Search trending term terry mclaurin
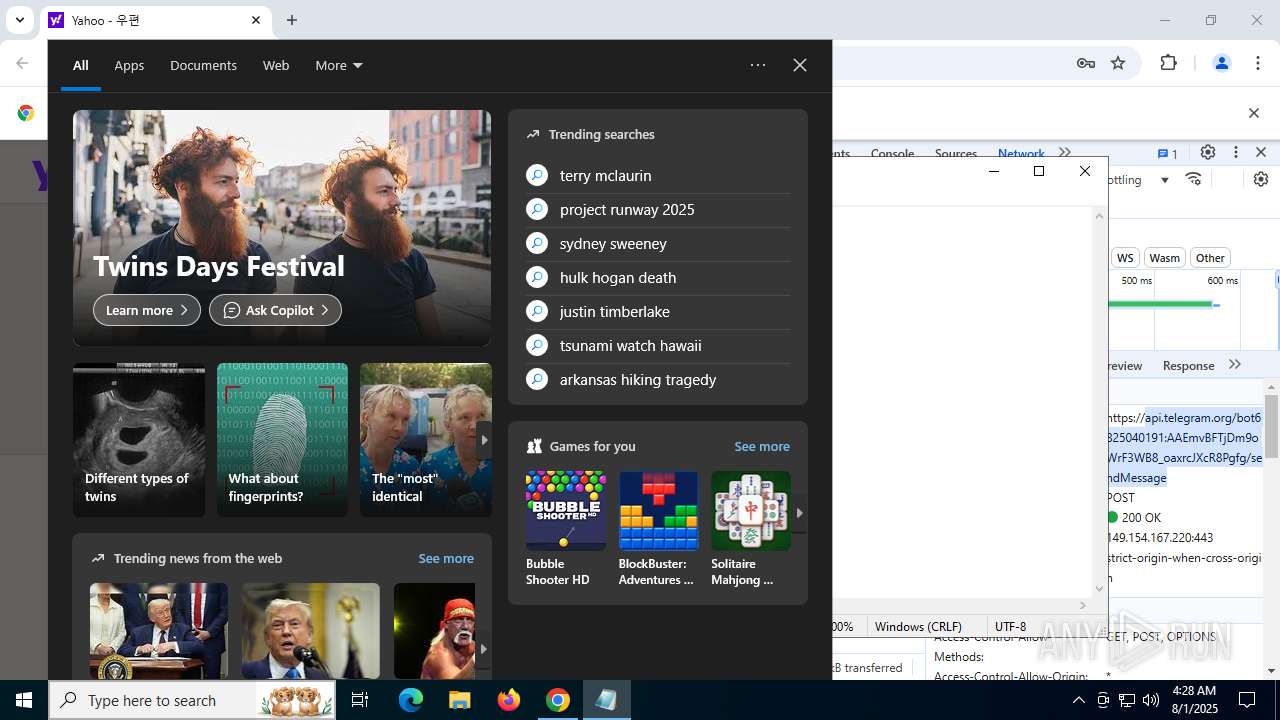 tap(605, 175)
